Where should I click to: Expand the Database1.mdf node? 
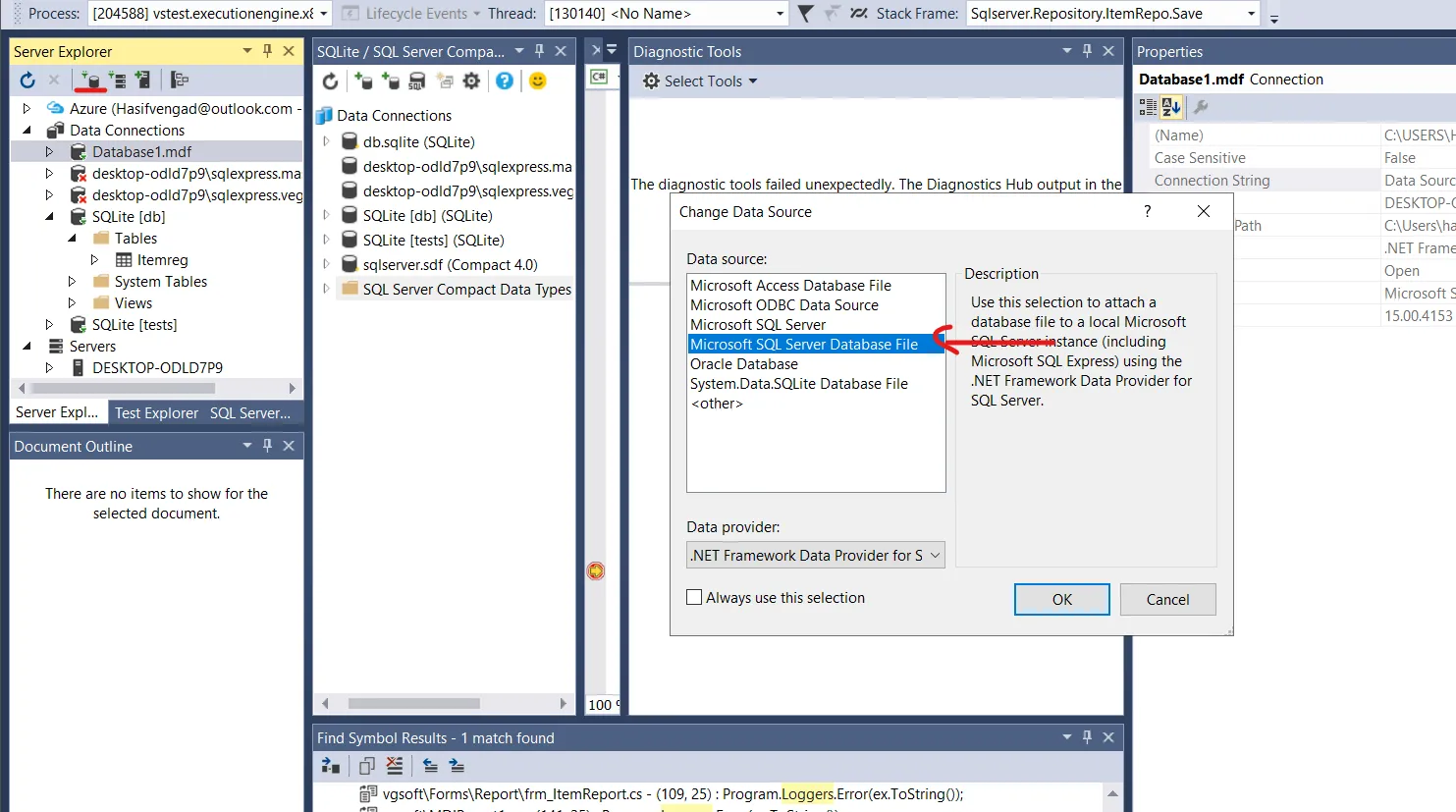(x=49, y=152)
